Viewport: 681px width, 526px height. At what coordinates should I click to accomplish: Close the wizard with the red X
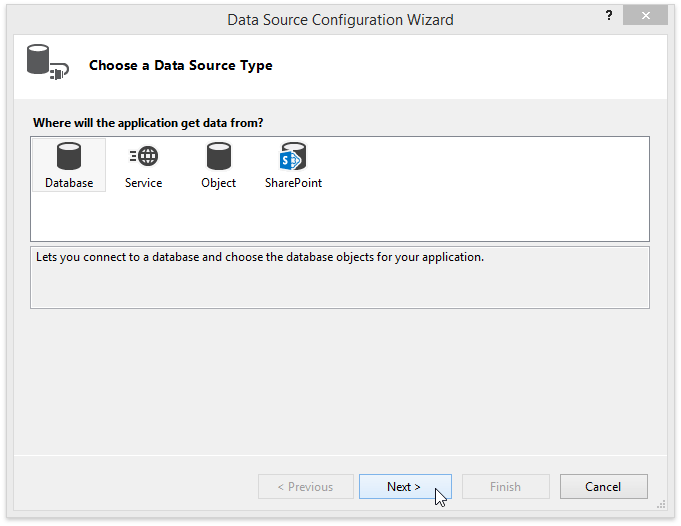(x=645, y=16)
